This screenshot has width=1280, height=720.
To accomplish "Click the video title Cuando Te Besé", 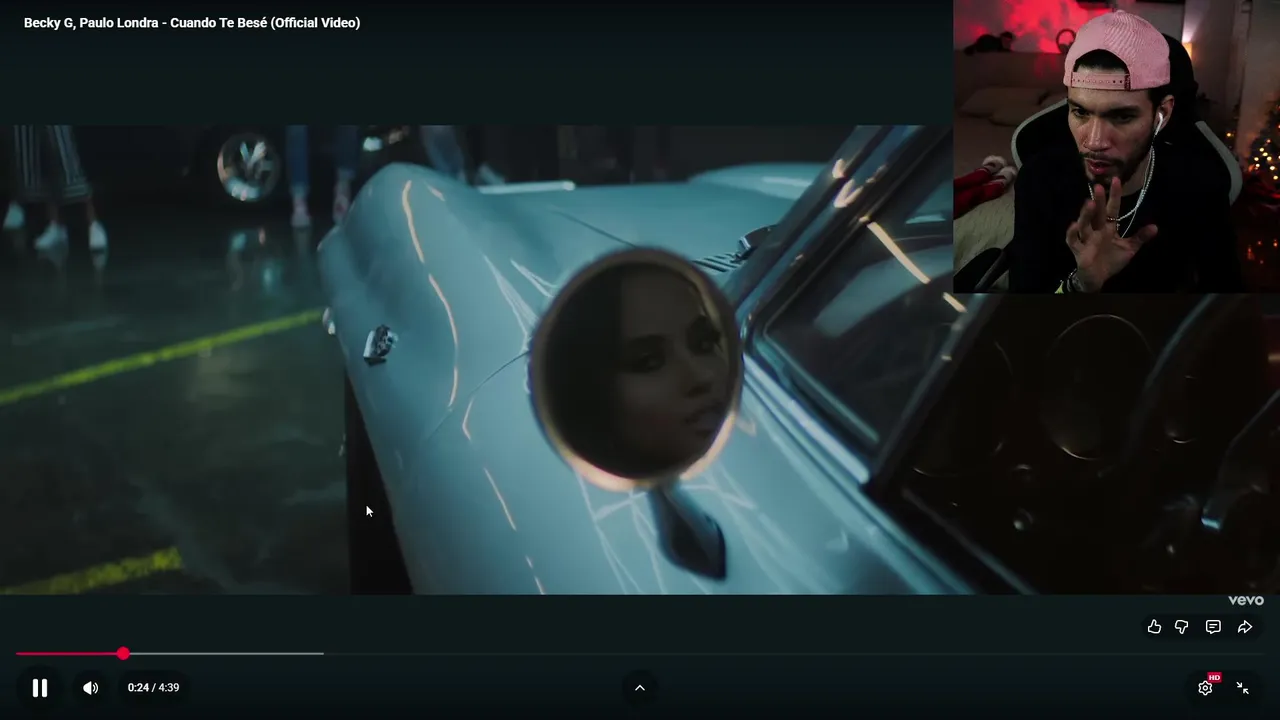I will (x=192, y=23).
